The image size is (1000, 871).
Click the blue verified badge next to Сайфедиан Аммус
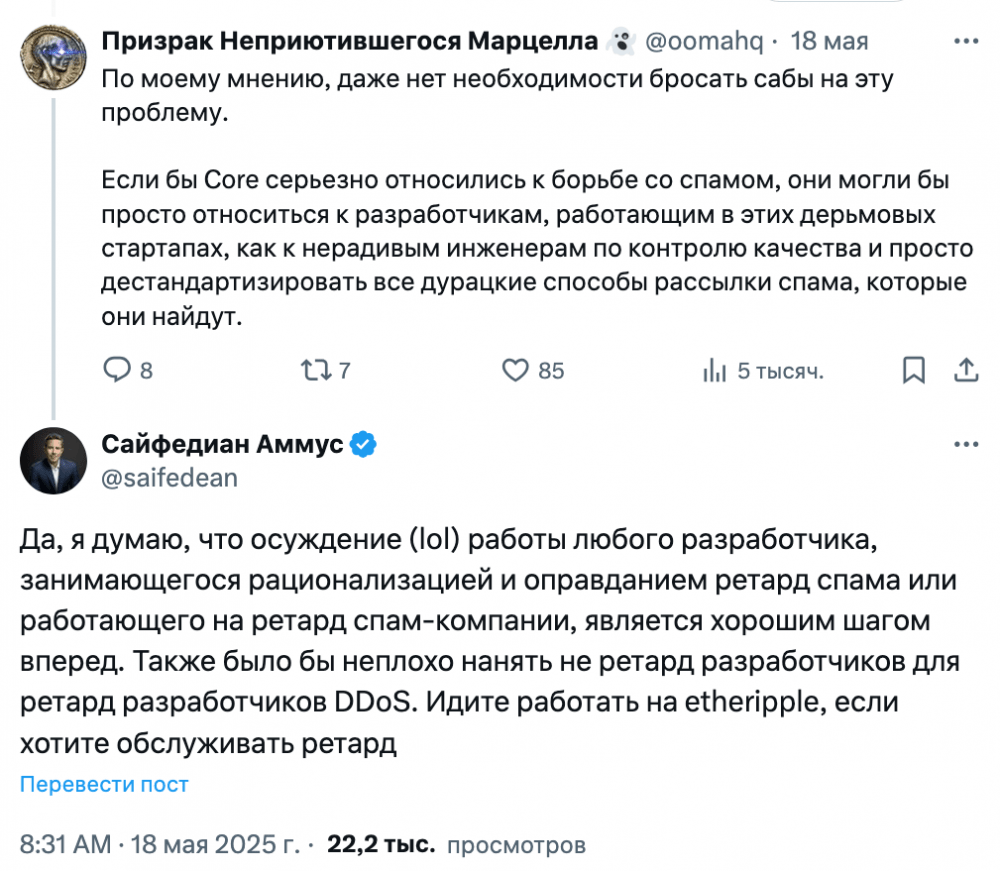(x=363, y=444)
